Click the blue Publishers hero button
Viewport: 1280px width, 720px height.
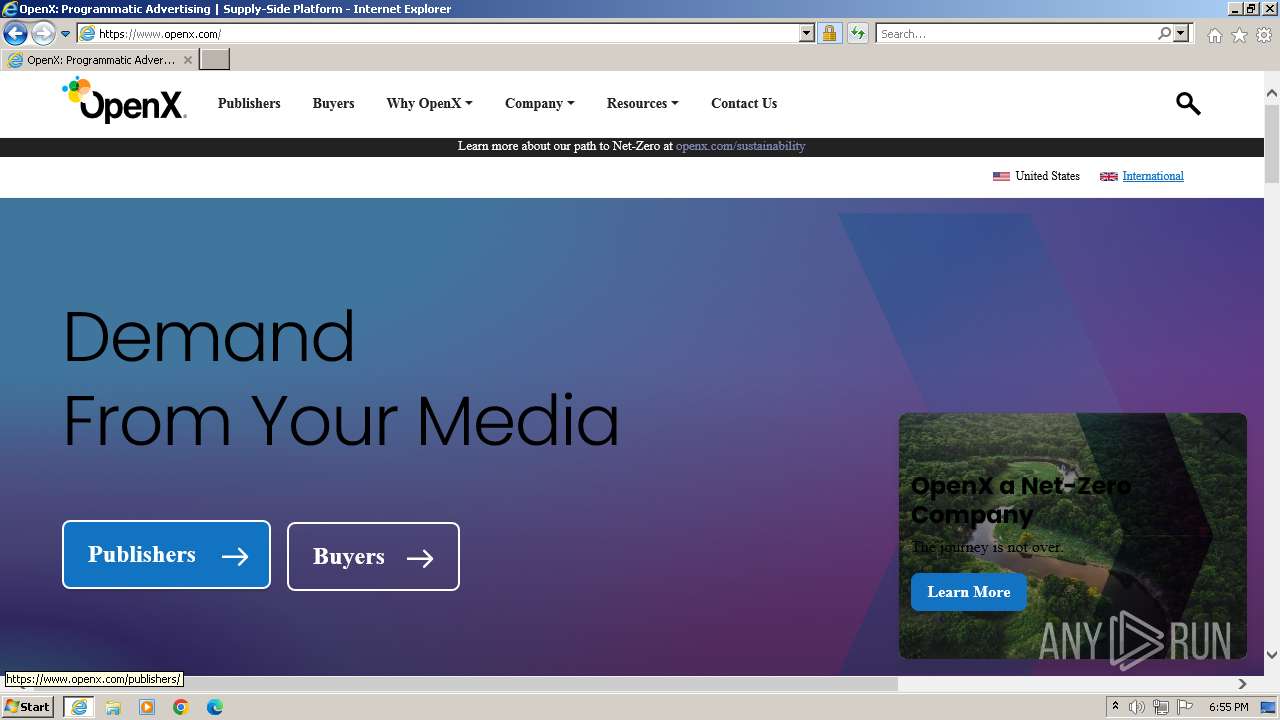point(166,555)
